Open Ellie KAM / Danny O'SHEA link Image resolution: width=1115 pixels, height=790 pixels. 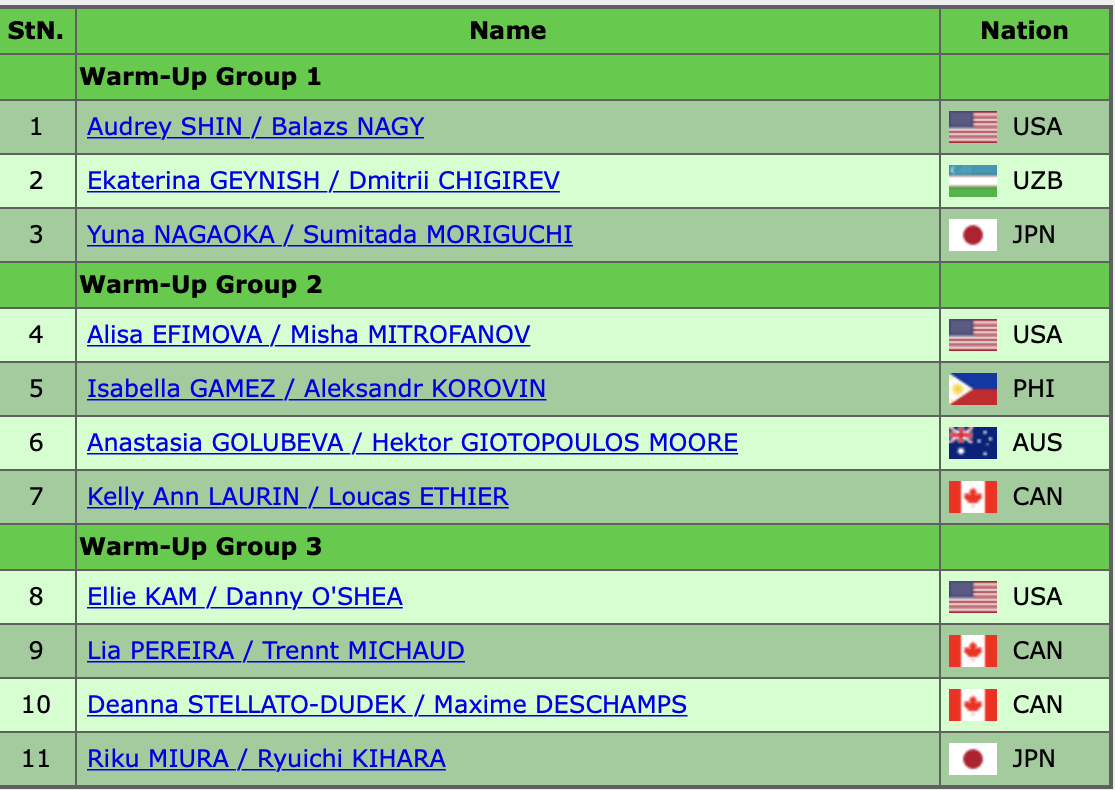245,597
